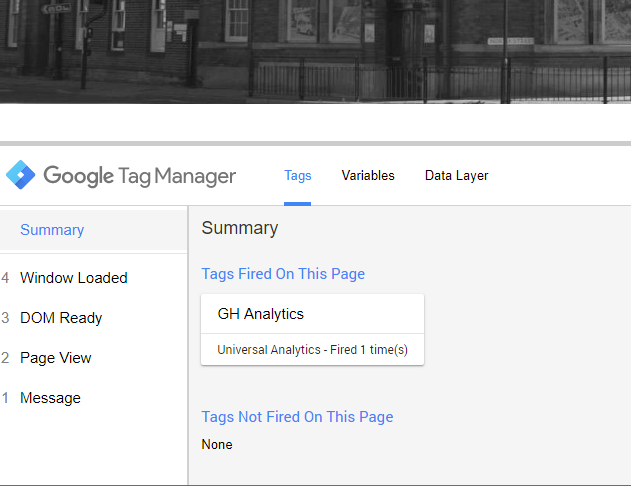Click the Google Tag Manager wordmark
The height and width of the screenshot is (486, 631).
point(139,176)
